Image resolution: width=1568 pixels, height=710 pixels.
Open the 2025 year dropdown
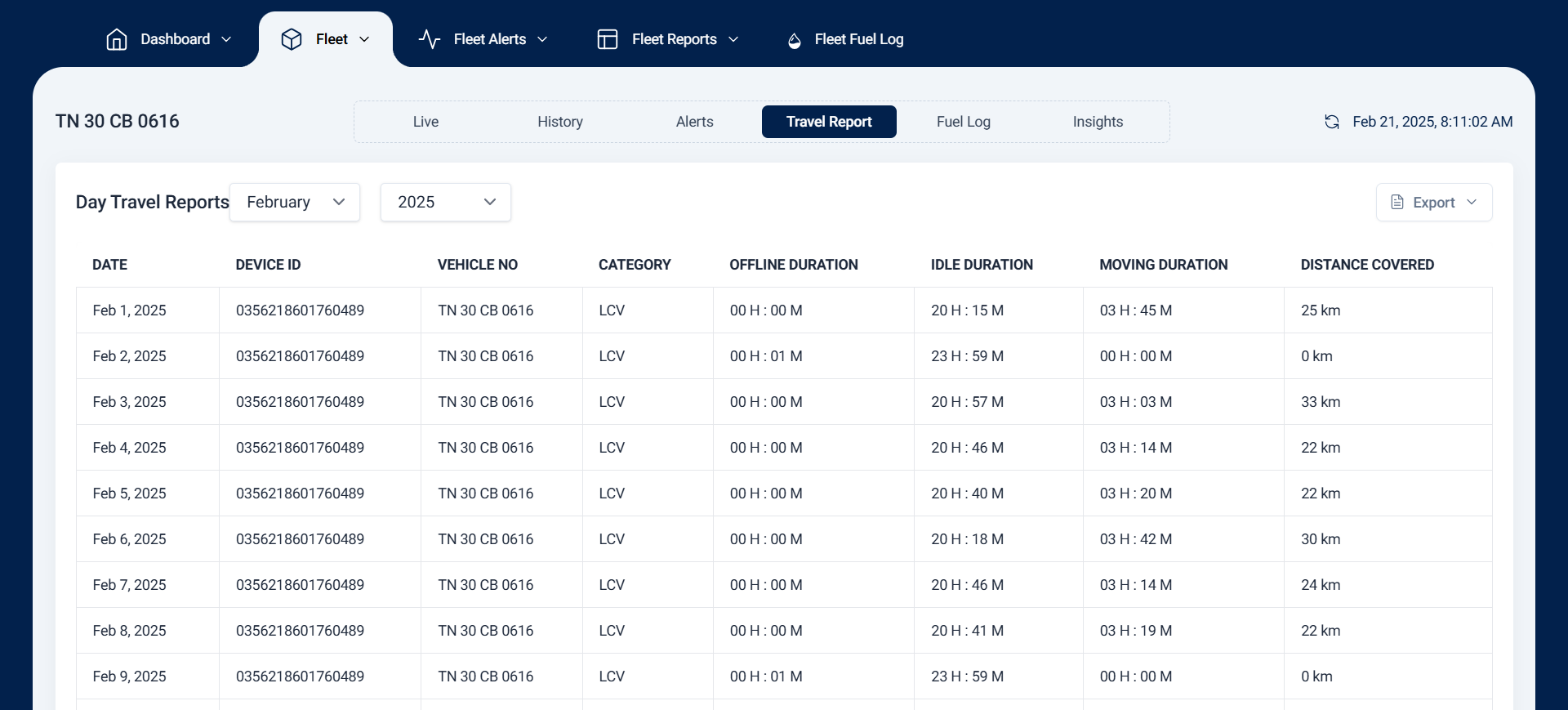click(445, 202)
